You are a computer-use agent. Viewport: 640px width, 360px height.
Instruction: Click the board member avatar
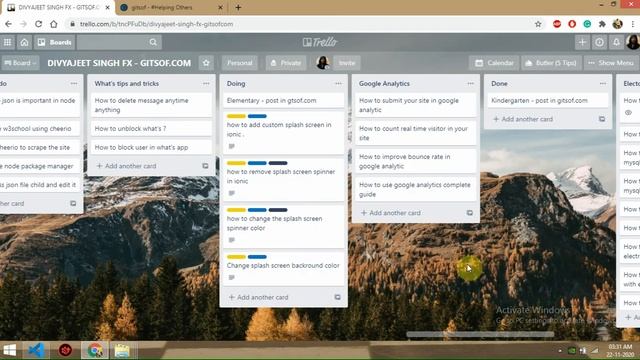click(323, 62)
